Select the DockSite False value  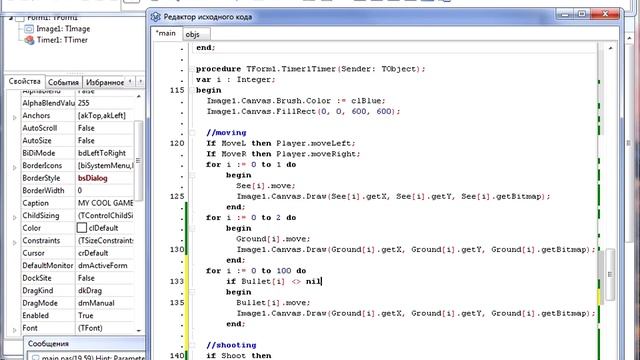pos(105,278)
